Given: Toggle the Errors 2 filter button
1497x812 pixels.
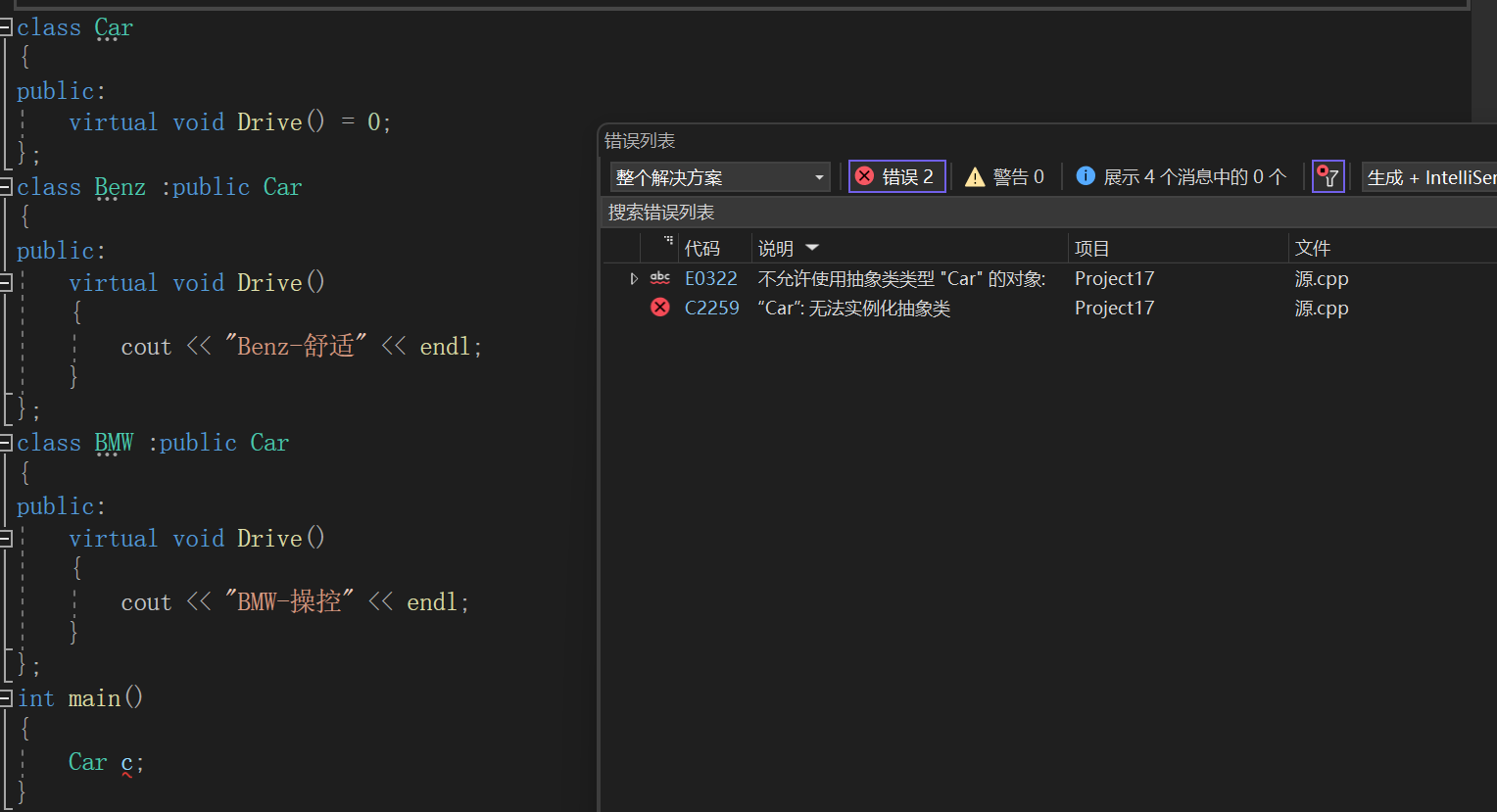Looking at the screenshot, I should 896,176.
